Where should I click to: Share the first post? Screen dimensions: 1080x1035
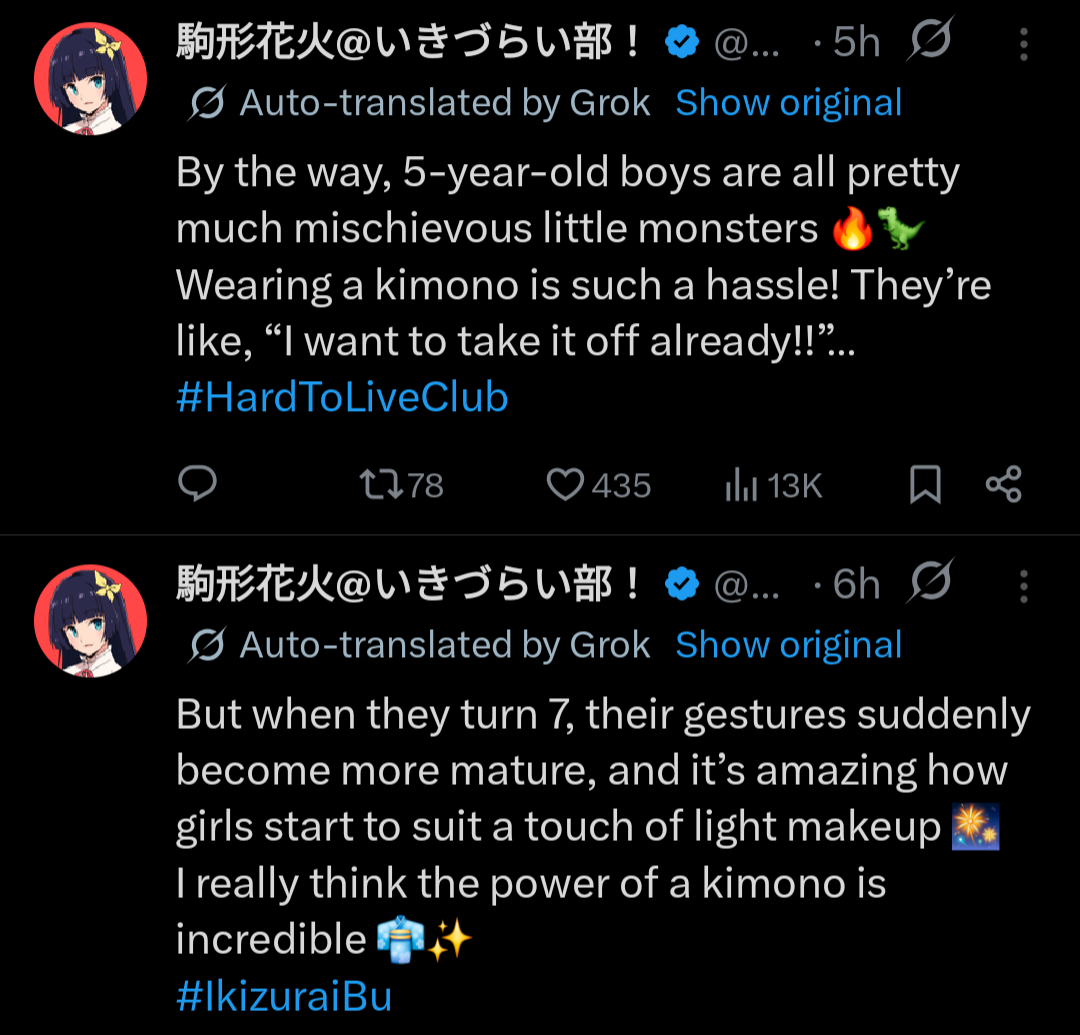[x=1003, y=485]
